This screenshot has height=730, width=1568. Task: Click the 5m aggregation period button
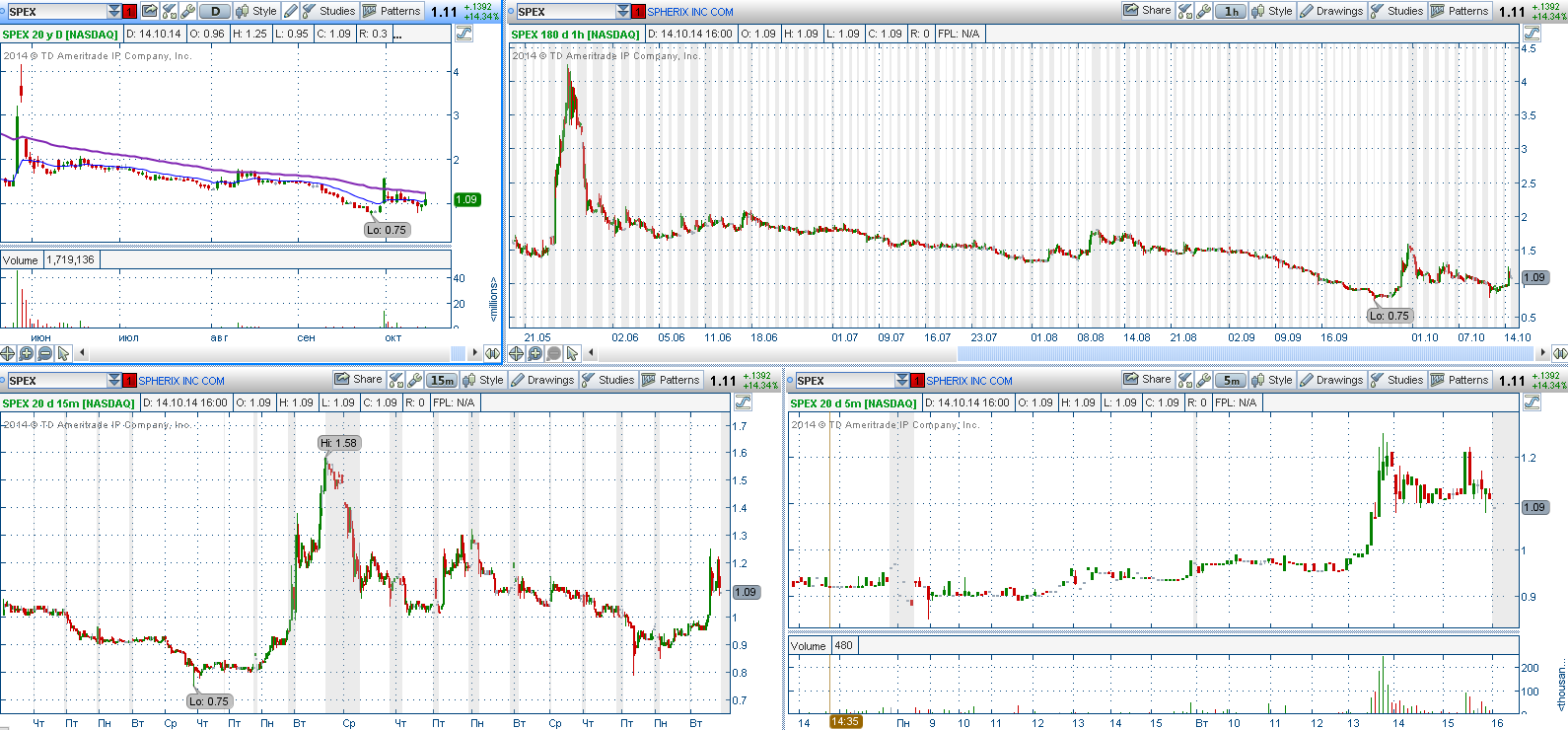[1231, 380]
